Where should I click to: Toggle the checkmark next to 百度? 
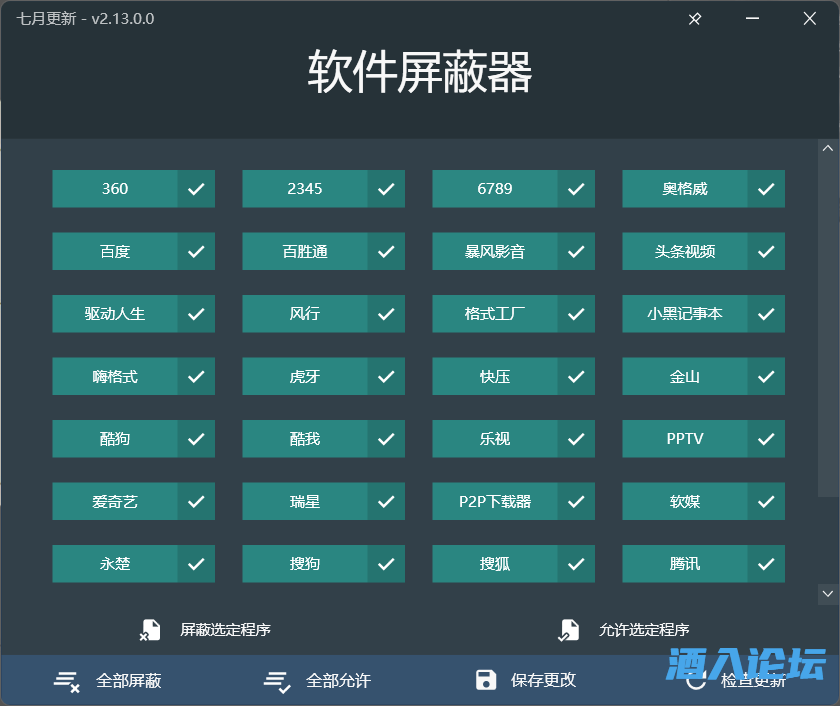point(196,251)
